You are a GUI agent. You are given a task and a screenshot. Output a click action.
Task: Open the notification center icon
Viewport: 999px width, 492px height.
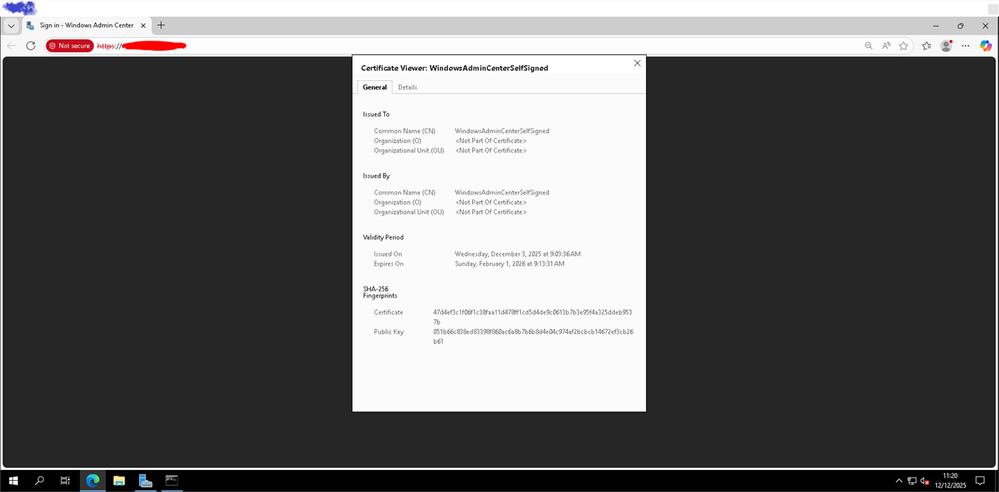click(981, 481)
